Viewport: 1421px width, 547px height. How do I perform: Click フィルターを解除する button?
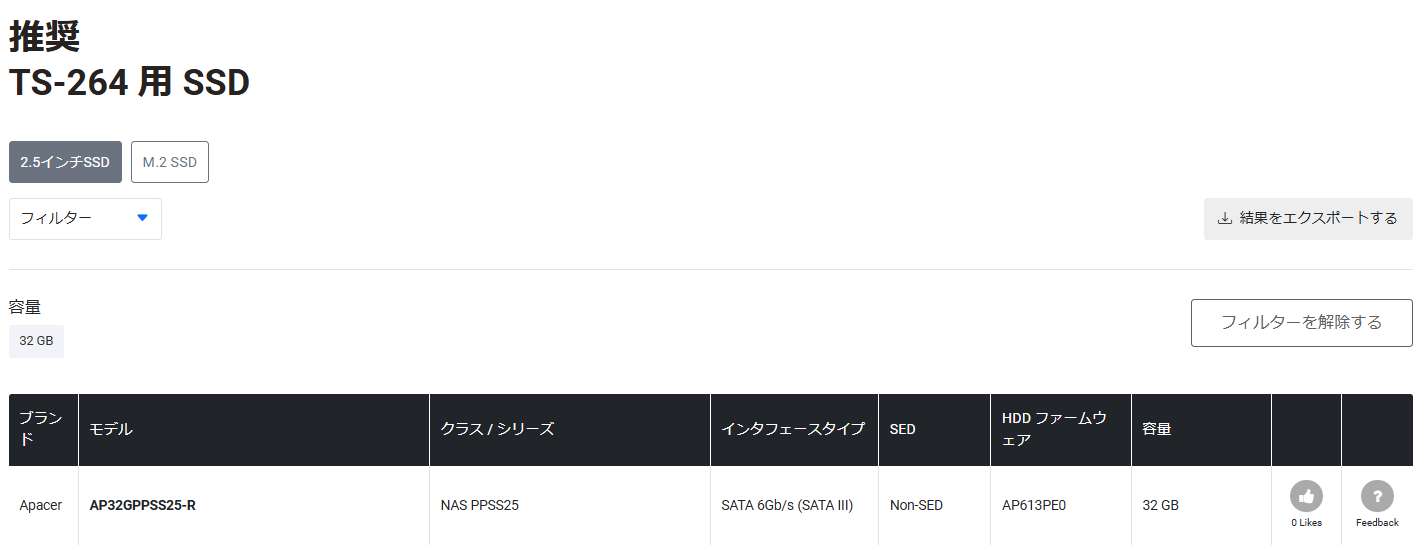click(x=1301, y=322)
